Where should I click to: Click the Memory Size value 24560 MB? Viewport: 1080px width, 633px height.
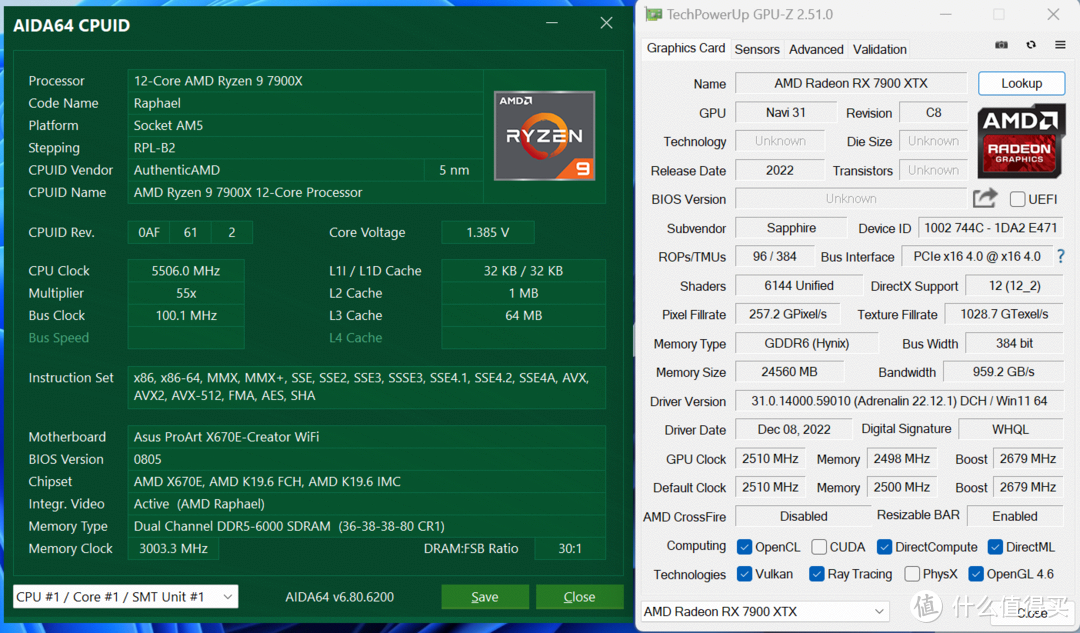click(x=789, y=372)
